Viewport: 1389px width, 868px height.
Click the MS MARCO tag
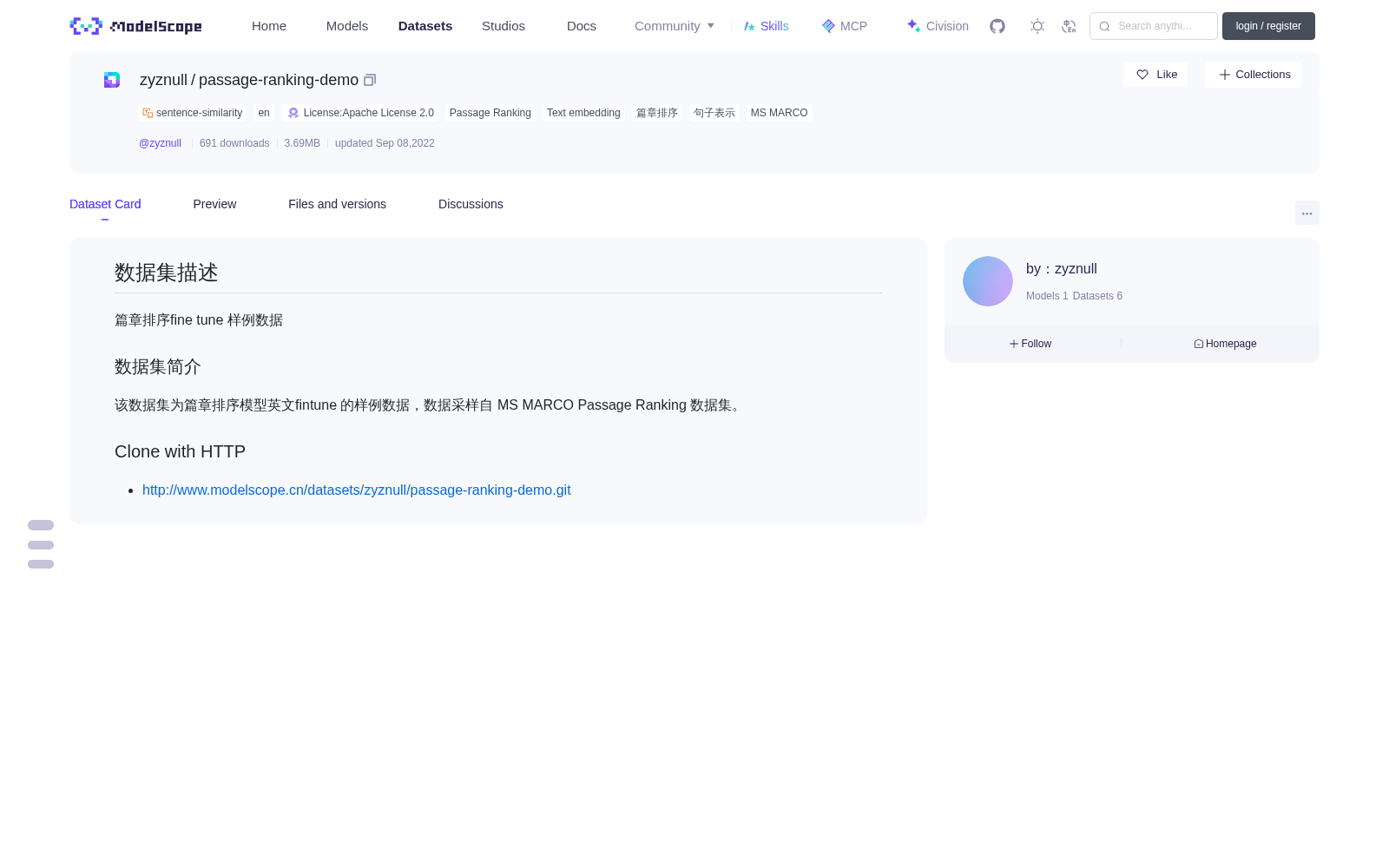click(780, 113)
